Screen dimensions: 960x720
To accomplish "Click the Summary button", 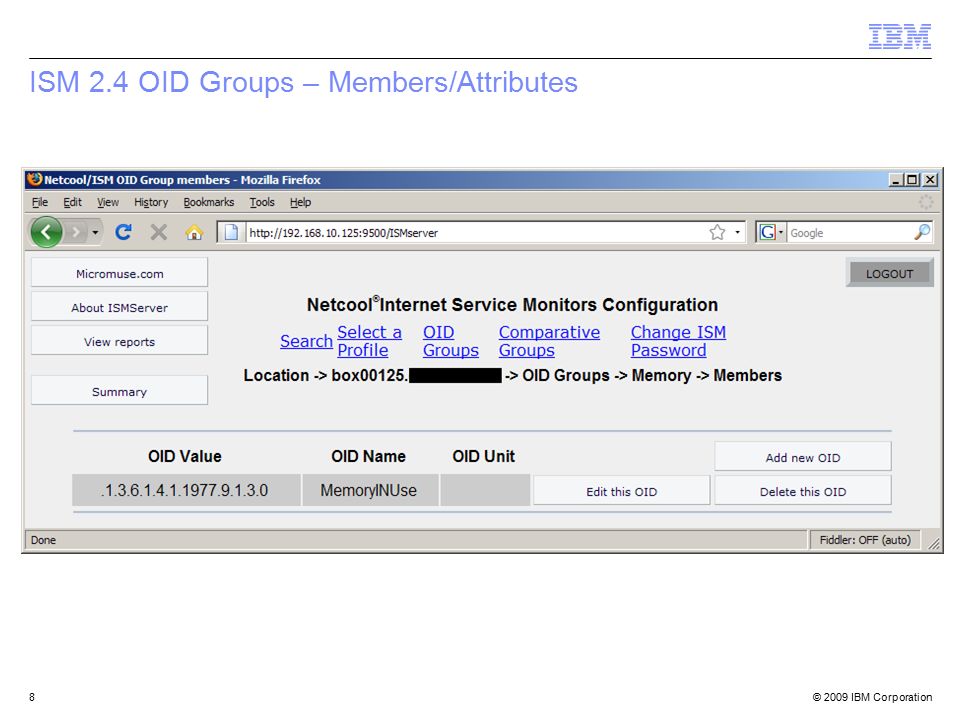I will [119, 391].
